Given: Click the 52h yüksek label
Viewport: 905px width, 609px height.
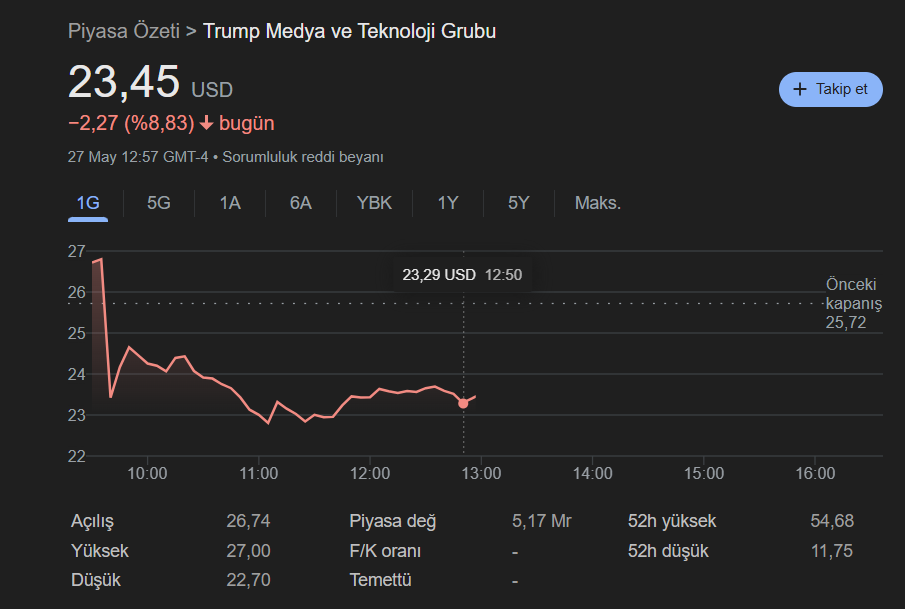Looking at the screenshot, I should [x=672, y=521].
